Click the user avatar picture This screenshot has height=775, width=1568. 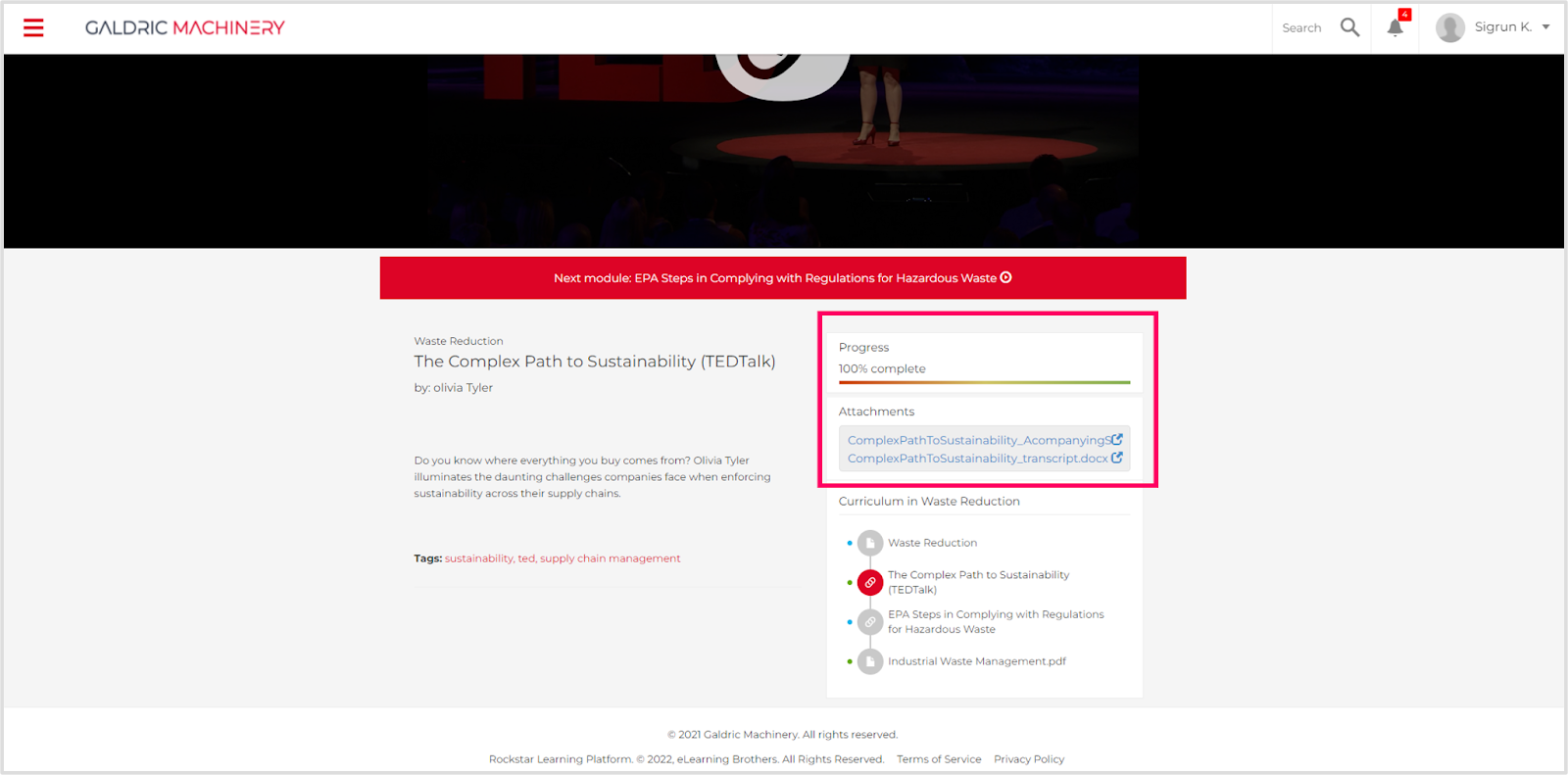tap(1449, 27)
